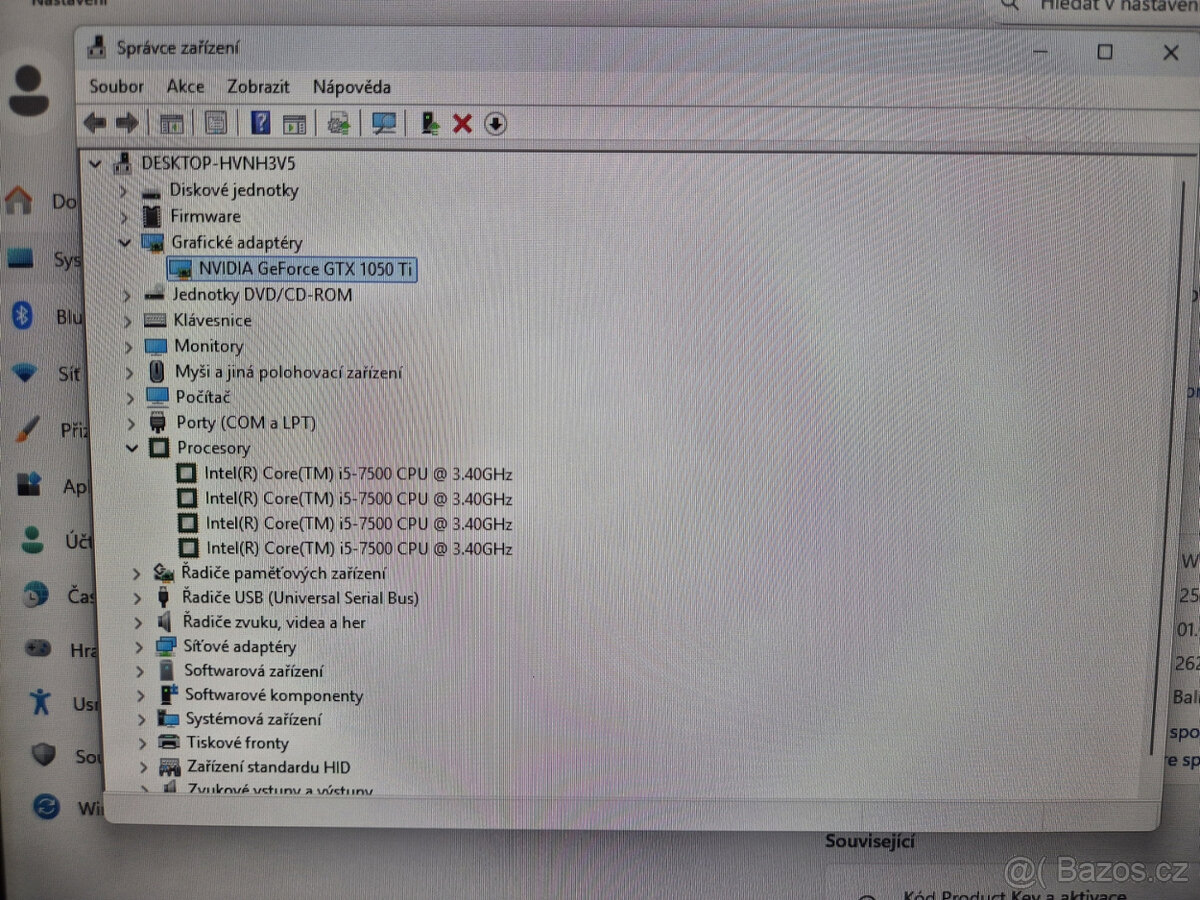
Task: Click the Scan for hardware changes icon
Action: tap(383, 122)
